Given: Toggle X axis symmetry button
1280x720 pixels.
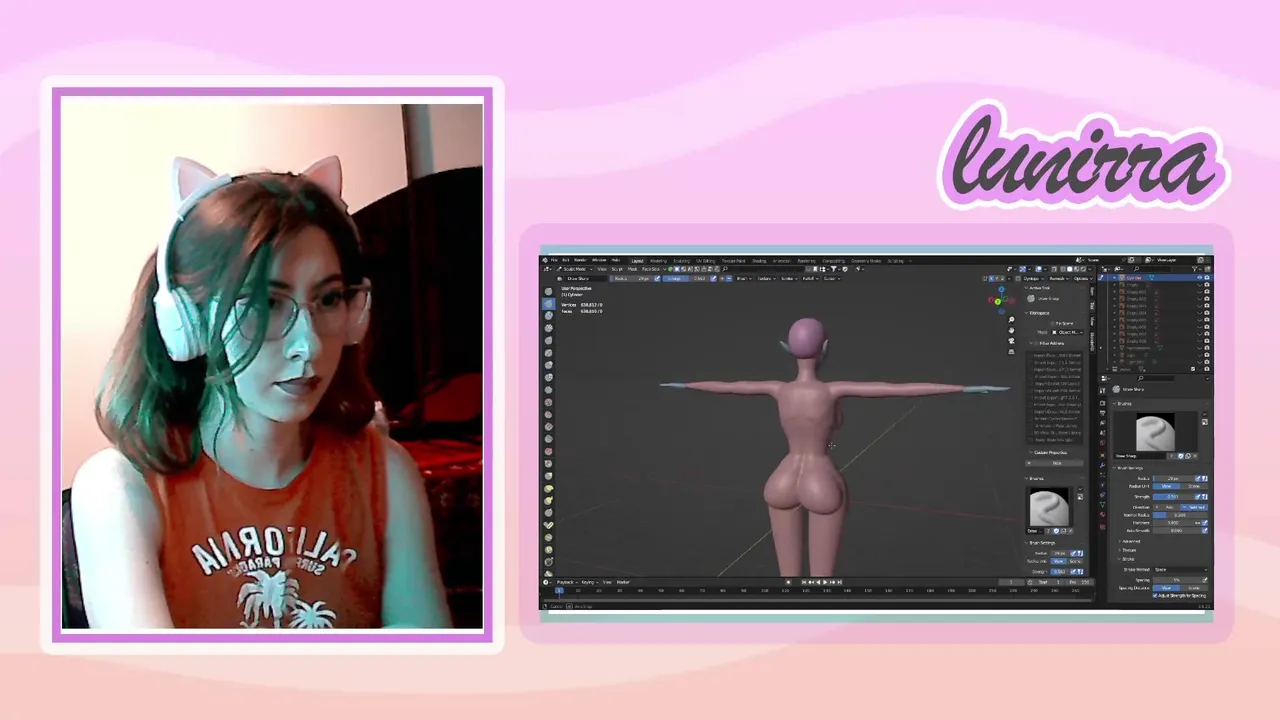Looking at the screenshot, I should pos(991,278).
